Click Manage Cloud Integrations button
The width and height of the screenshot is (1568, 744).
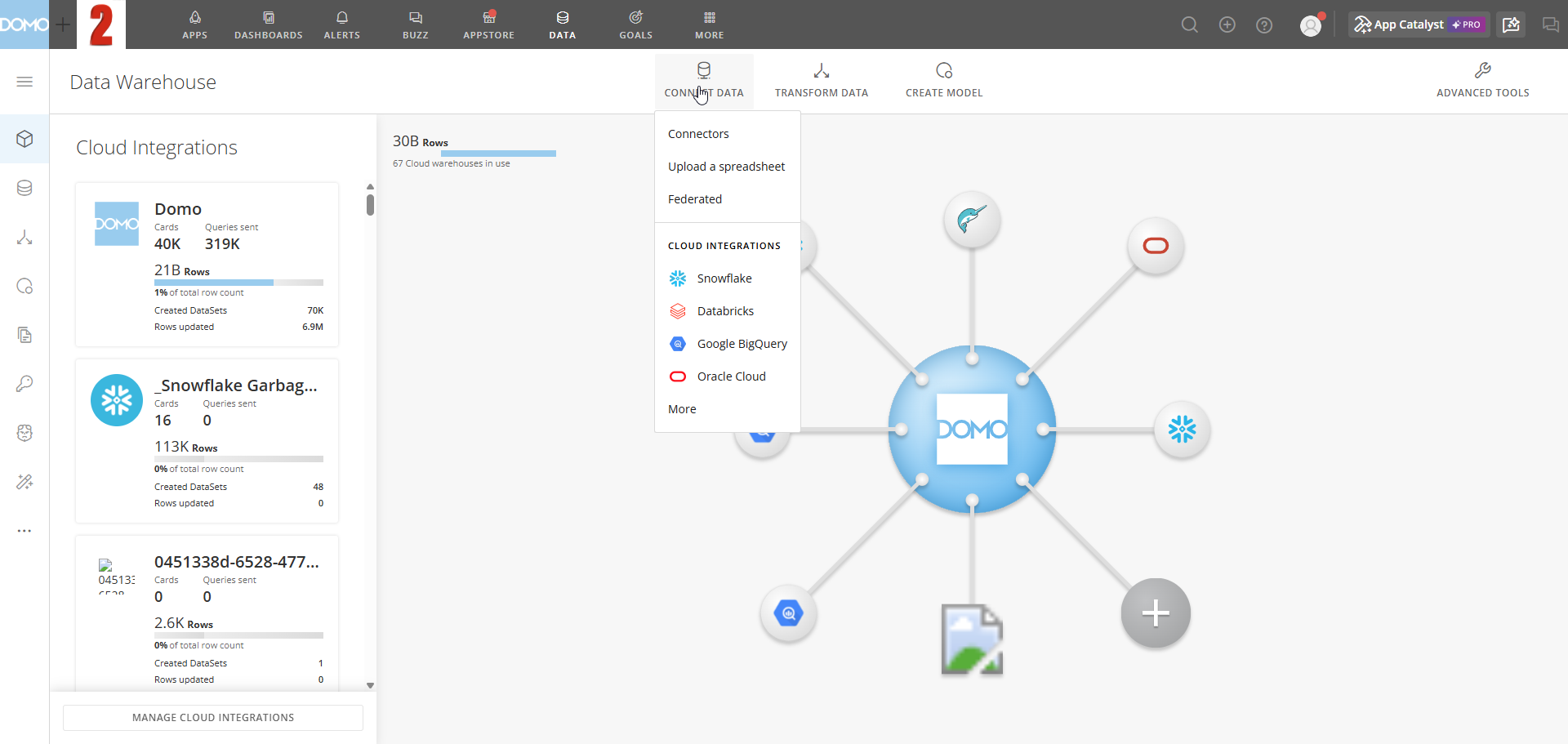pyautogui.click(x=213, y=718)
